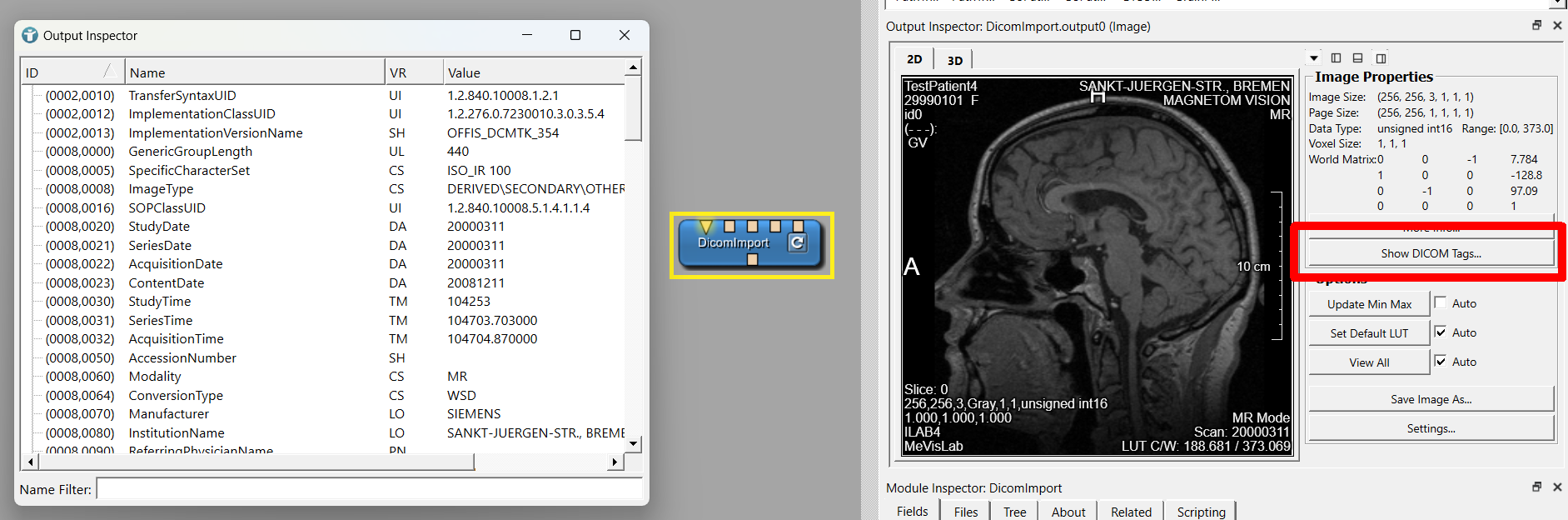Image resolution: width=1568 pixels, height=520 pixels.
Task: Click the yellow triangle output connector on DicomImport
Action: pos(706,227)
